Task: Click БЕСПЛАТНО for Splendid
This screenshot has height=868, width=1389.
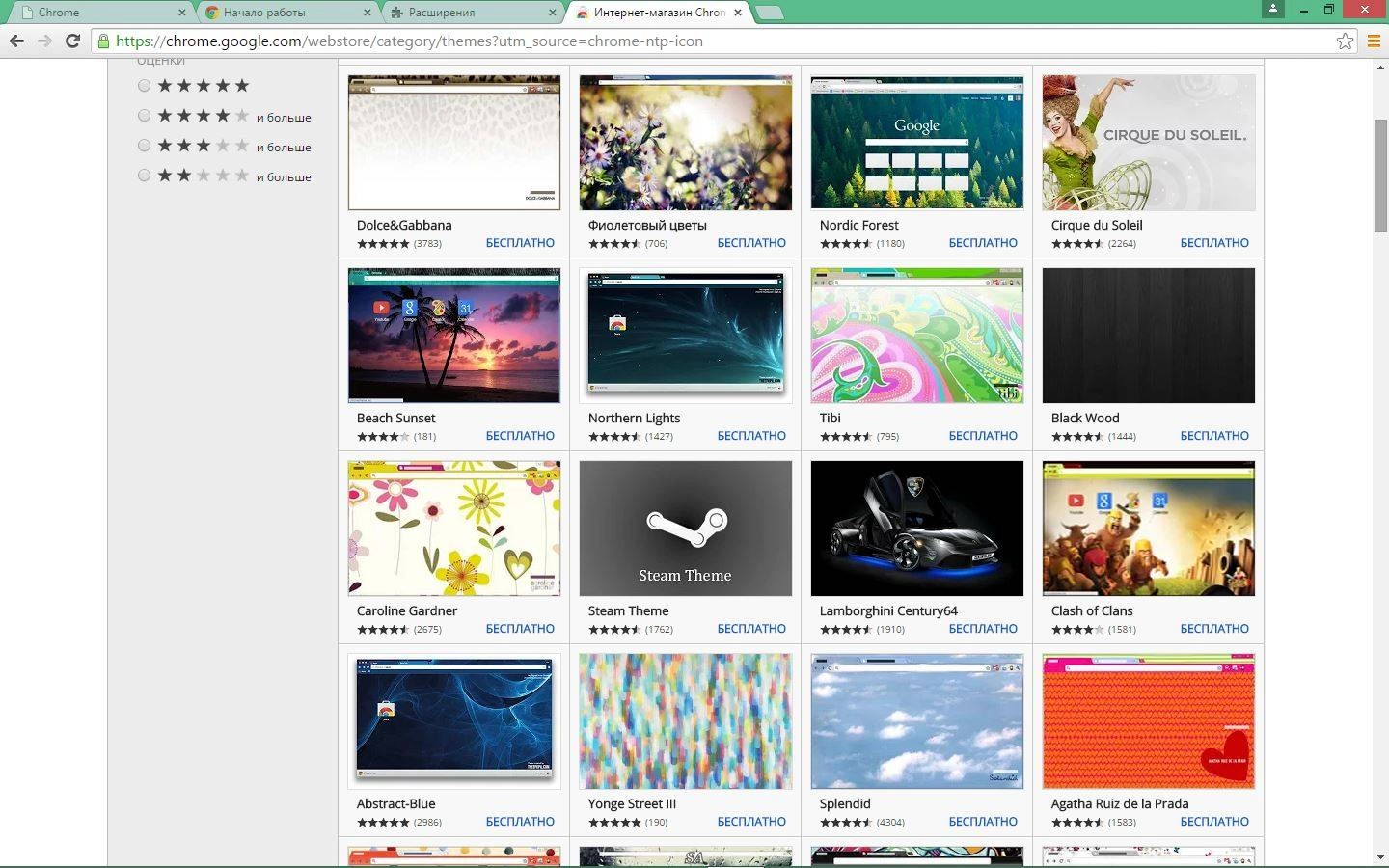Action: click(x=983, y=822)
